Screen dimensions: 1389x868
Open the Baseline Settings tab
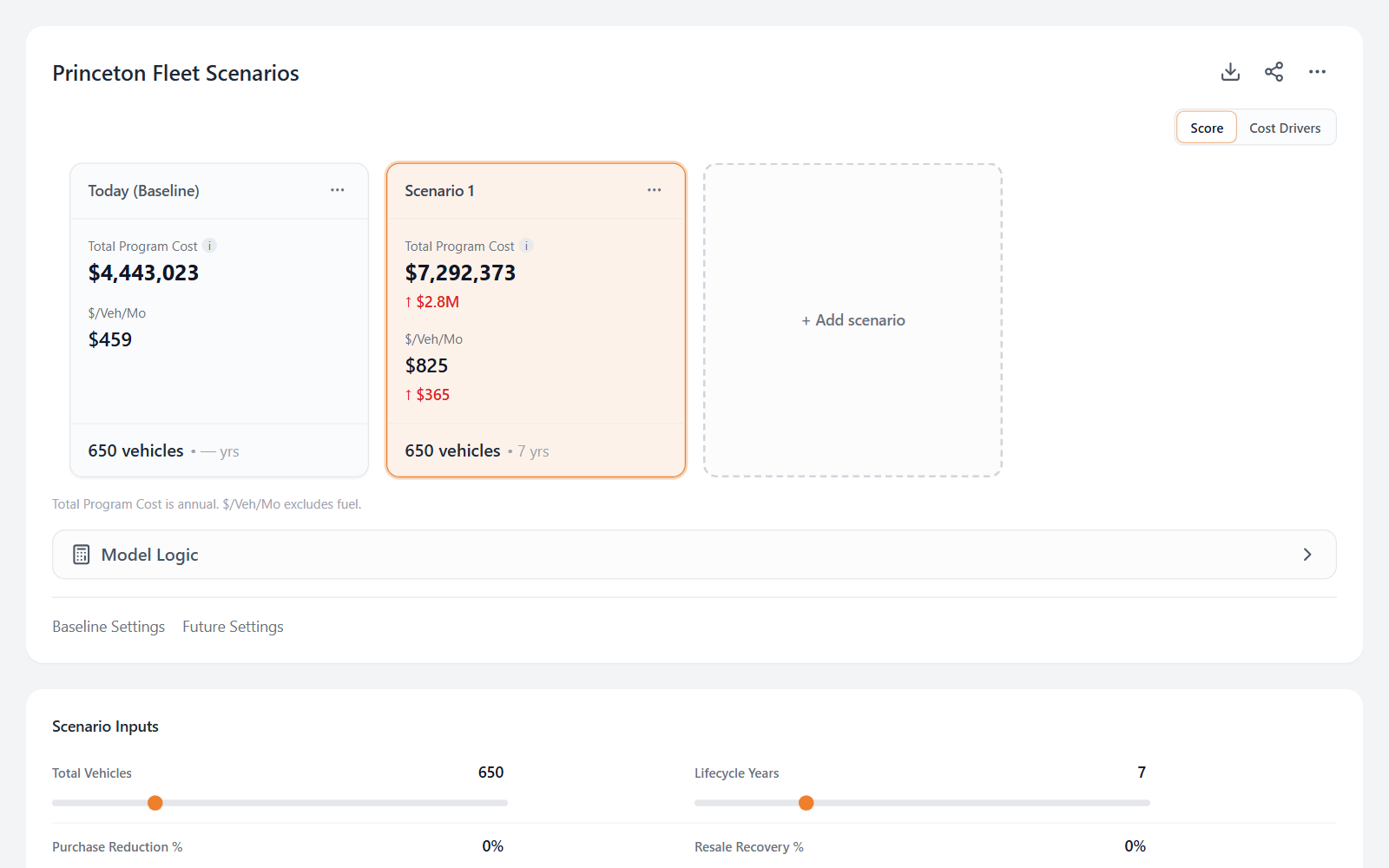click(109, 627)
